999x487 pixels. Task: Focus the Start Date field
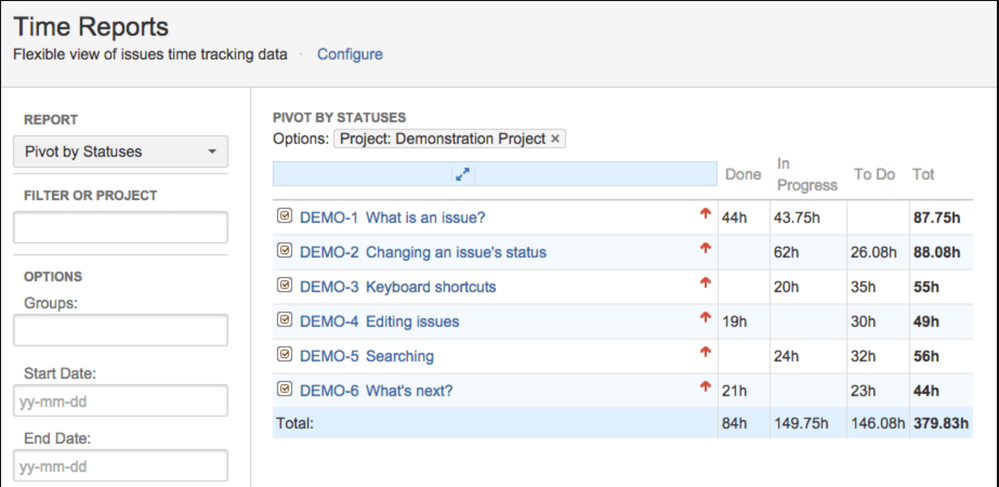point(120,401)
